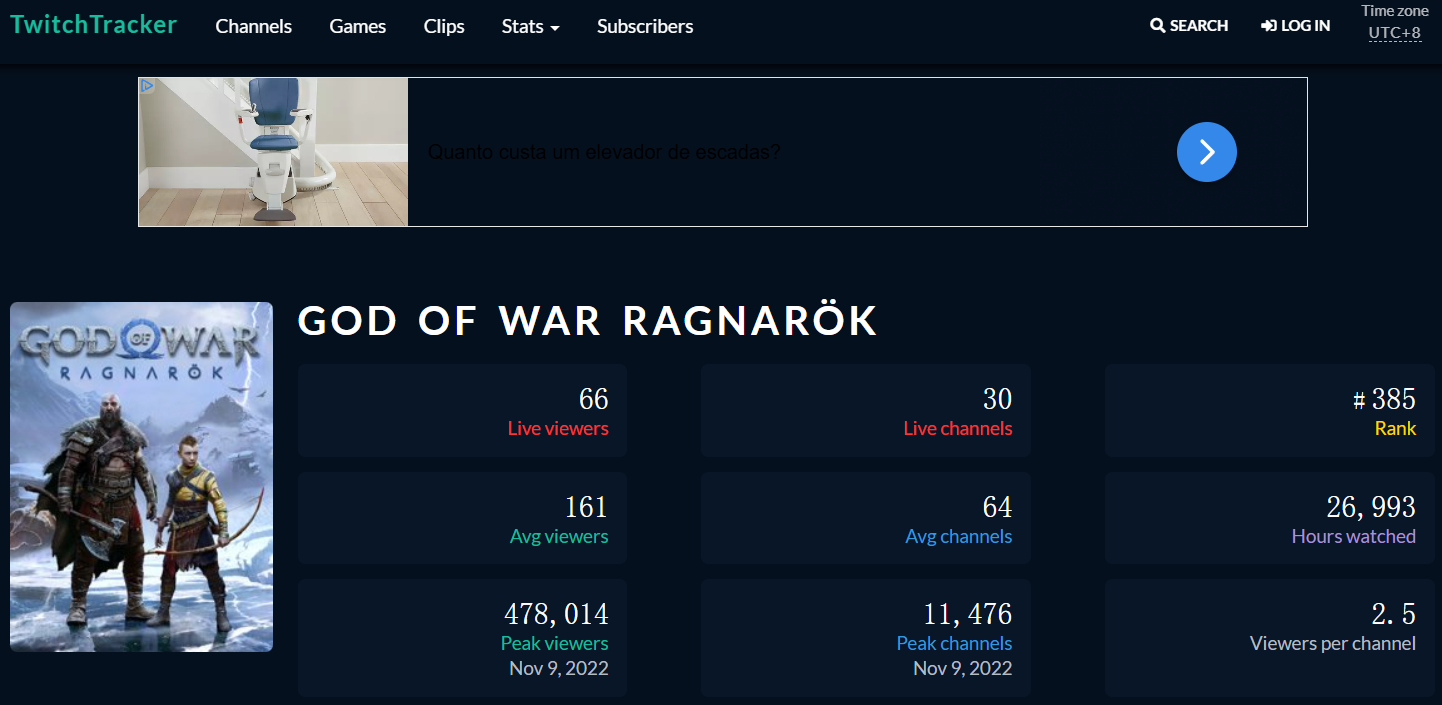This screenshot has width=1442, height=705.
Task: Click the Rank #385 card
Action: pyautogui.click(x=1269, y=411)
